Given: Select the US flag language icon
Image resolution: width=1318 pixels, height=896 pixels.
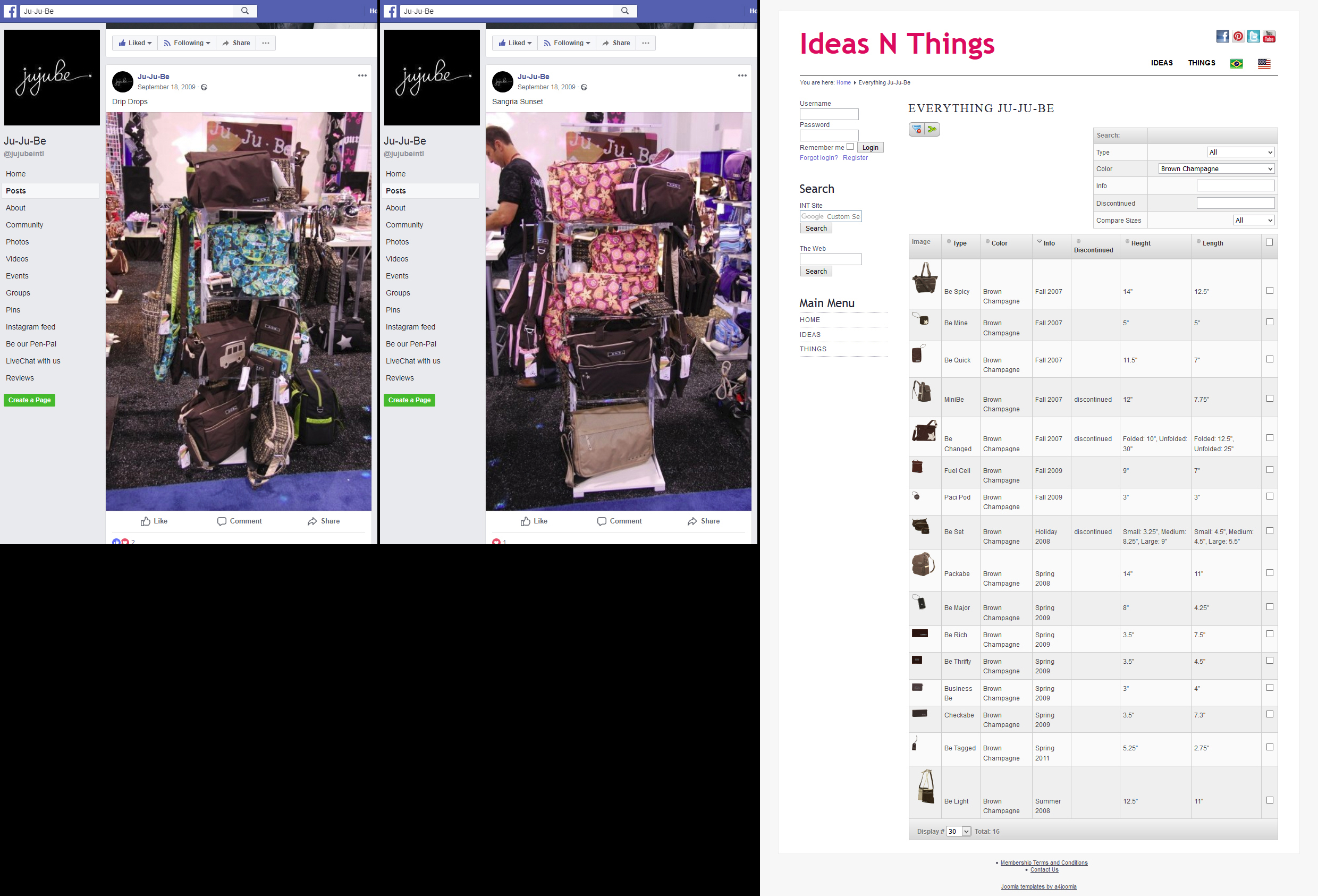Looking at the screenshot, I should 1264,64.
